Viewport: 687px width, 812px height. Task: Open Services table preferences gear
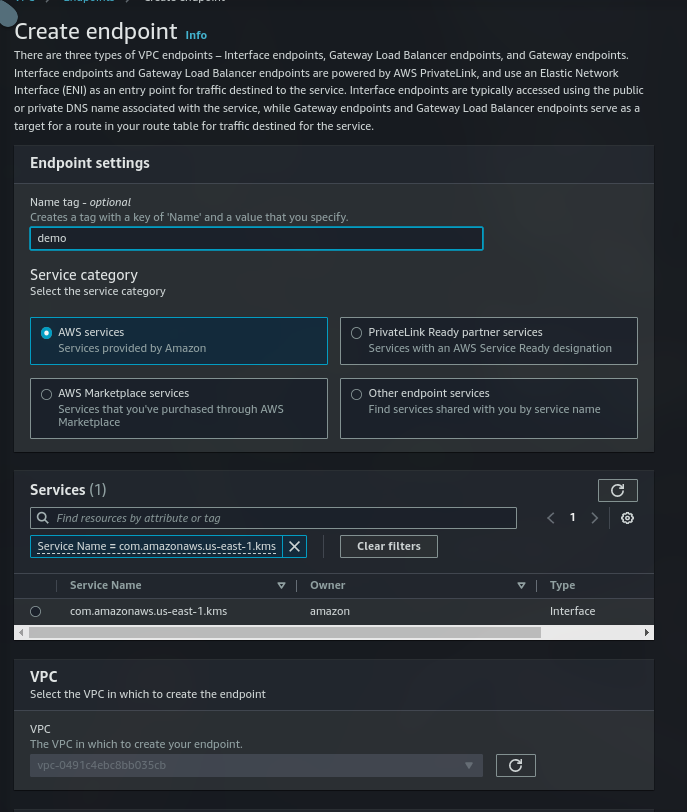[x=627, y=518]
